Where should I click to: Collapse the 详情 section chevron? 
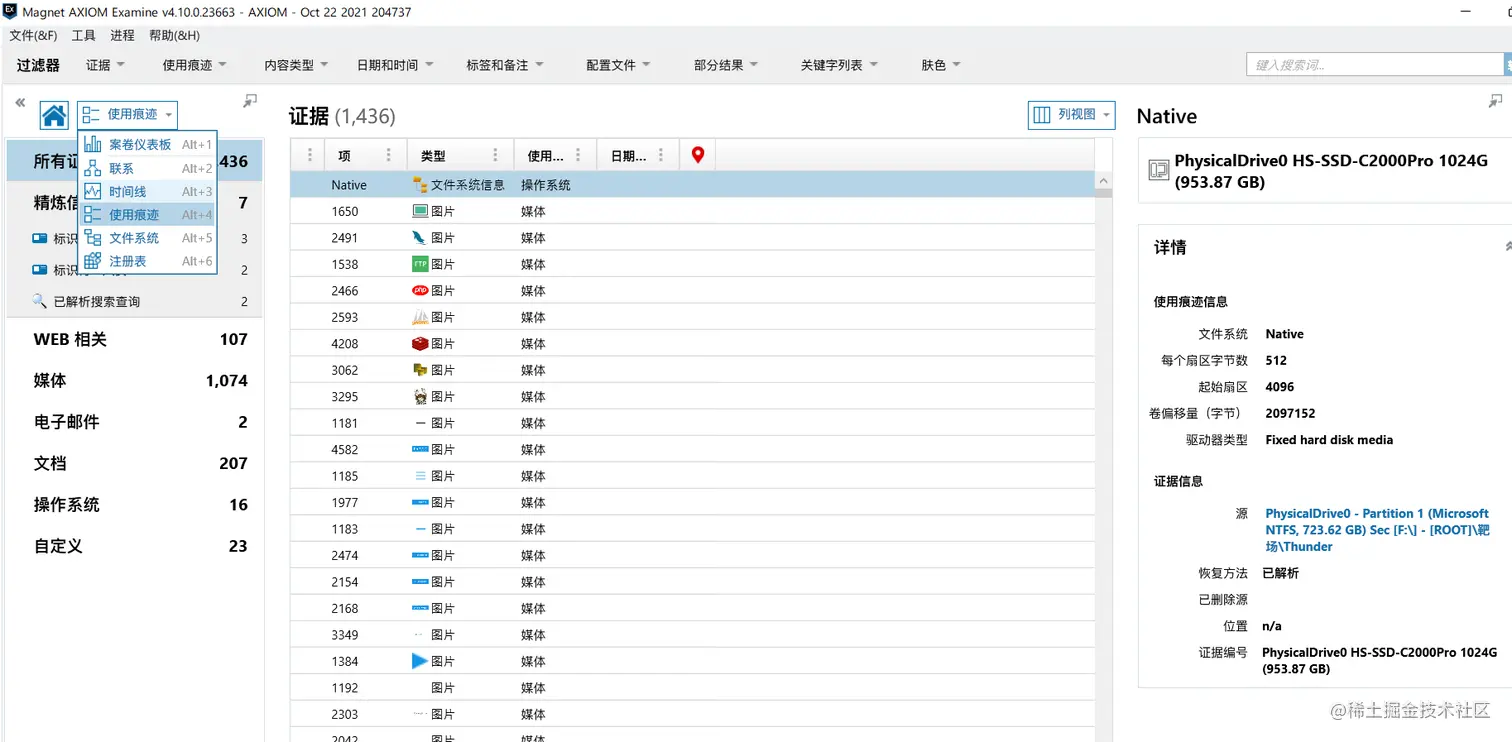1508,246
